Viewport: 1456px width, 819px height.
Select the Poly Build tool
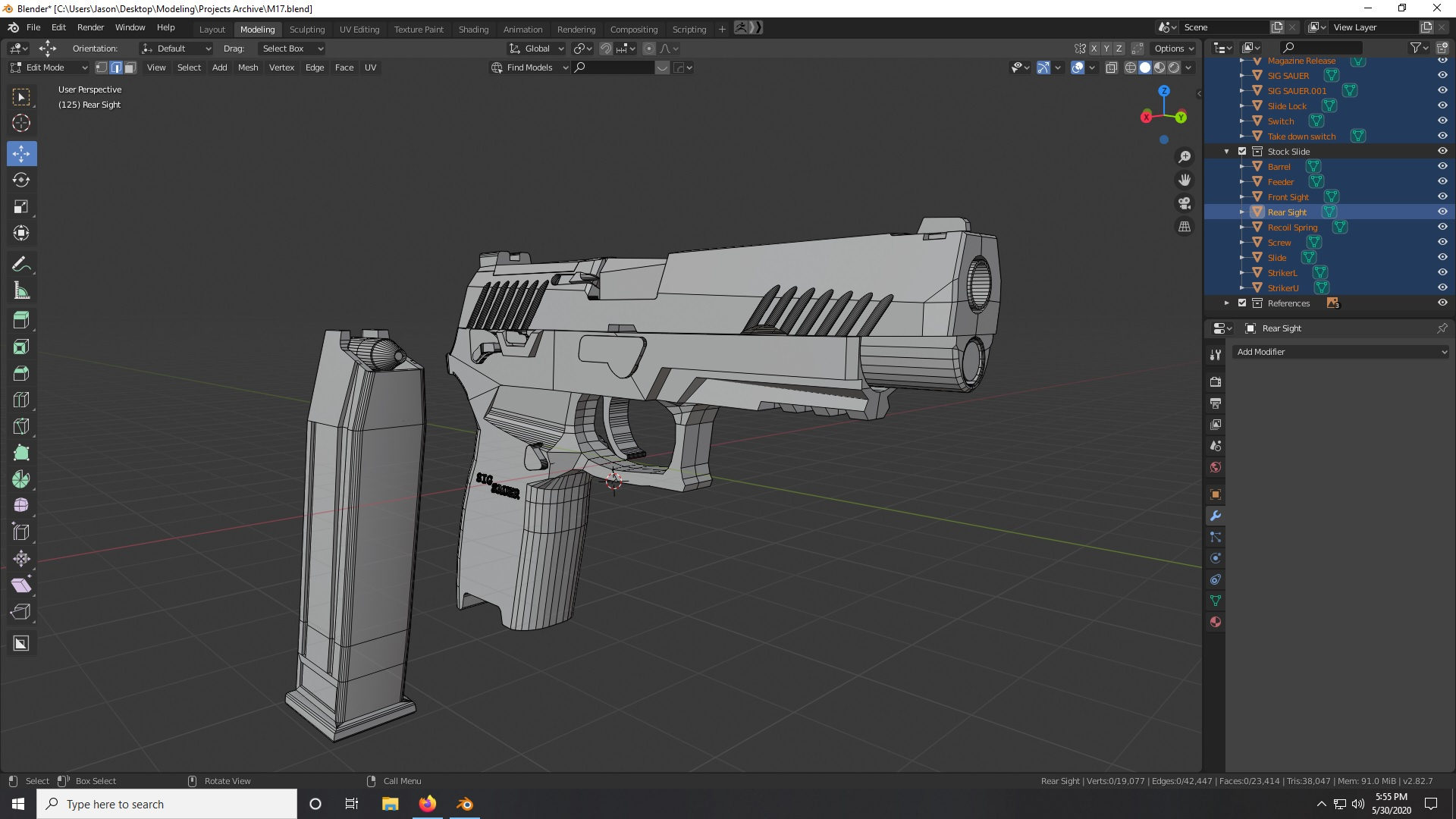21,453
